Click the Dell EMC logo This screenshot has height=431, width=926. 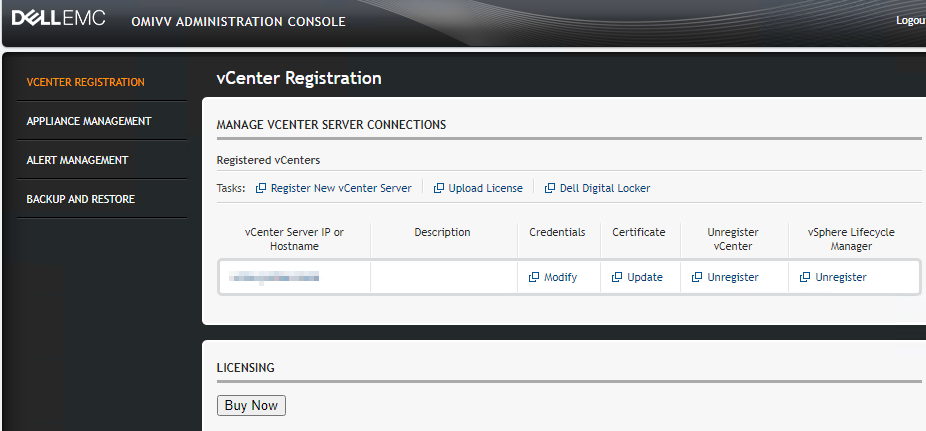[x=58, y=20]
